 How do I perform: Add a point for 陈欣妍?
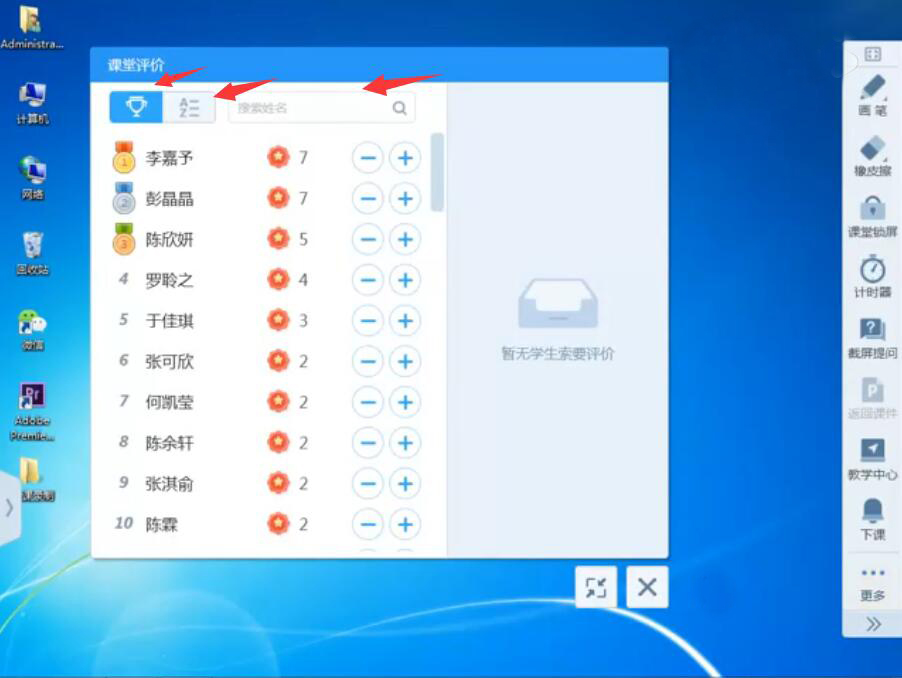tap(405, 239)
